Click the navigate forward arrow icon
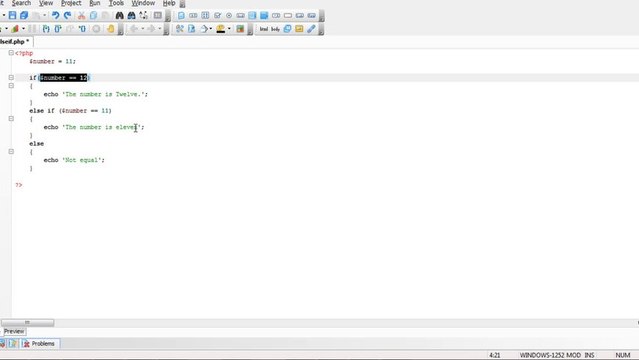This screenshot has width=639, height=360. click(151, 29)
